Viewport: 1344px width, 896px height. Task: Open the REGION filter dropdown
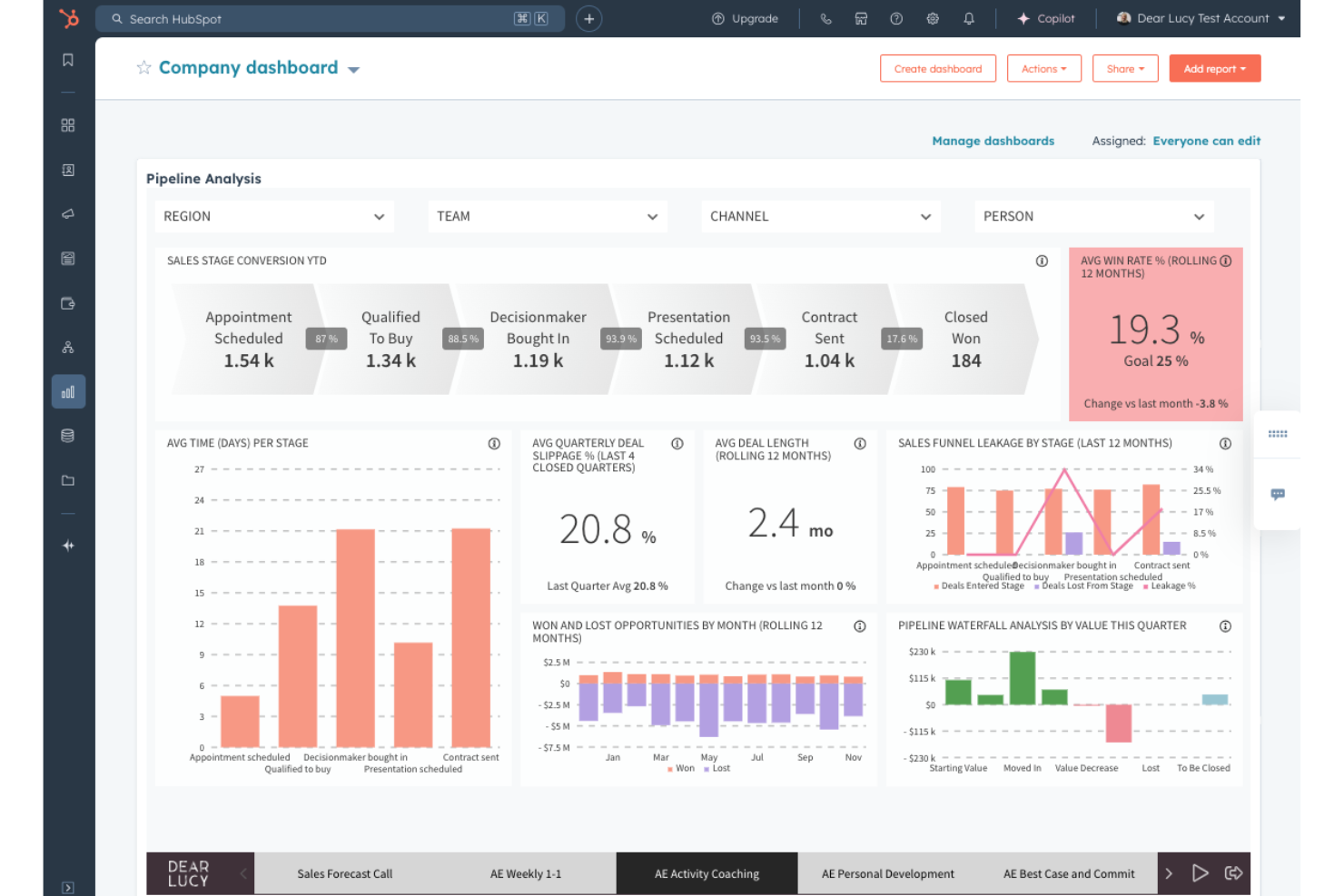click(273, 216)
